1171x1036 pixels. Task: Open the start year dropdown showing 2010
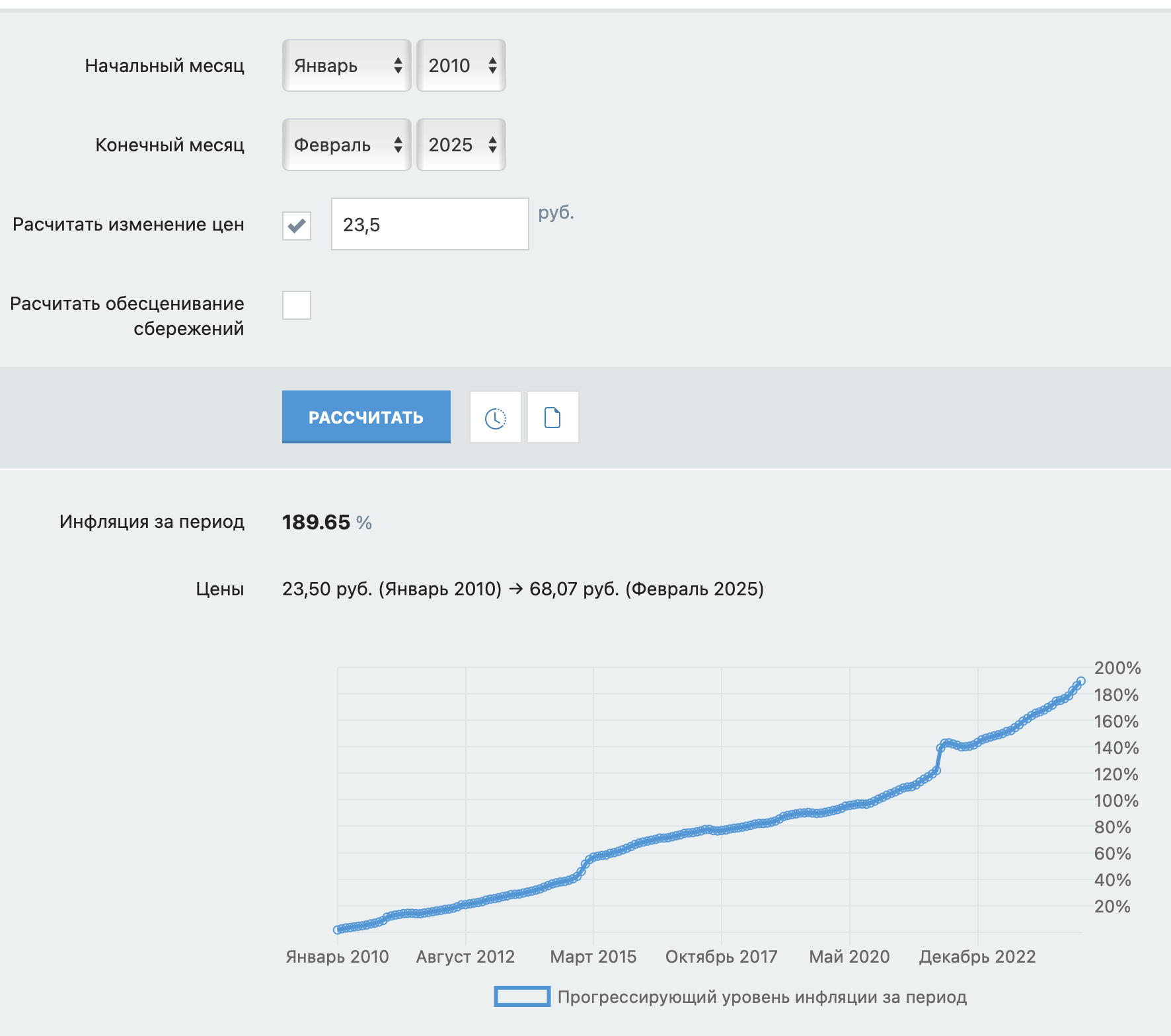point(461,65)
